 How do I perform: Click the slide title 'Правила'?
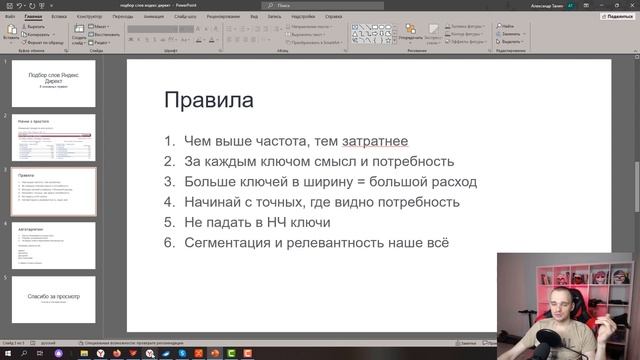tap(209, 100)
